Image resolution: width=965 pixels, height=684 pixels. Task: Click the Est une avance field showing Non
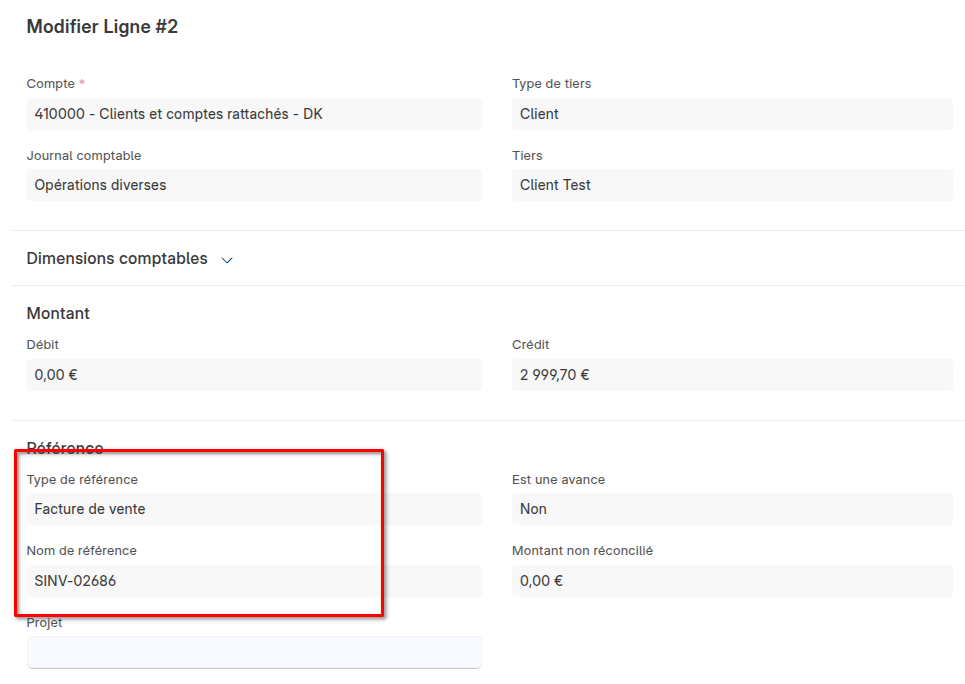pos(731,509)
